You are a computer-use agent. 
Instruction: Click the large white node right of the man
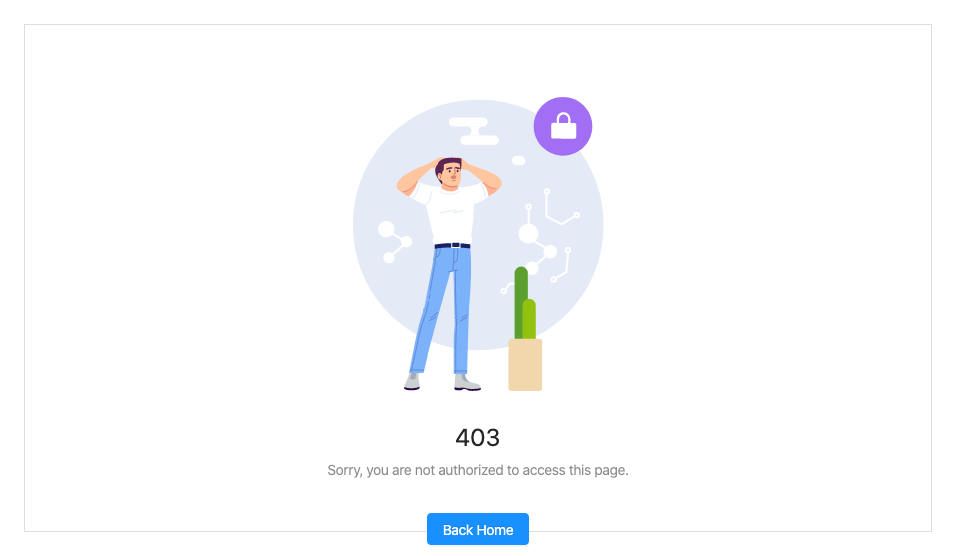[x=528, y=233]
